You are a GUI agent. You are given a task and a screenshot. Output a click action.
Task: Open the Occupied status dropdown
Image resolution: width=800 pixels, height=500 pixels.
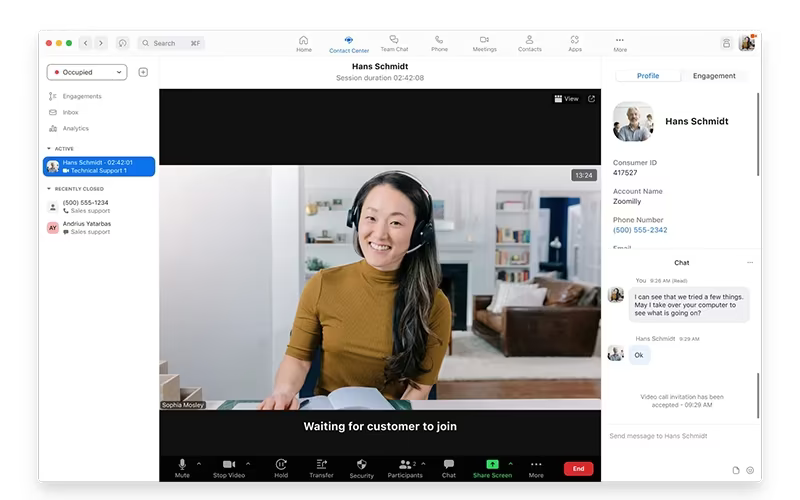click(x=87, y=72)
